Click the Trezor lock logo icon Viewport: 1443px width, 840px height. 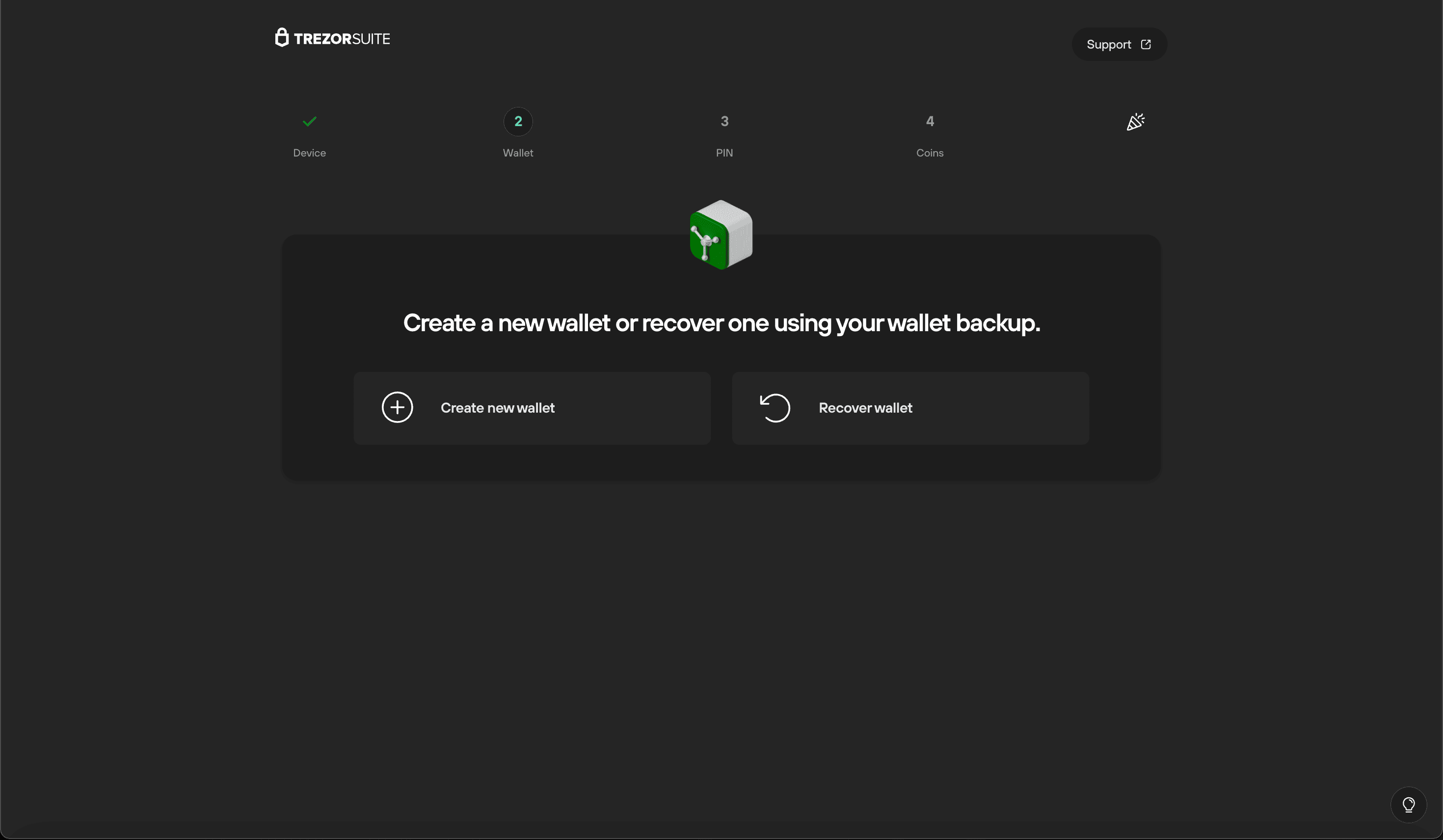[x=281, y=37]
